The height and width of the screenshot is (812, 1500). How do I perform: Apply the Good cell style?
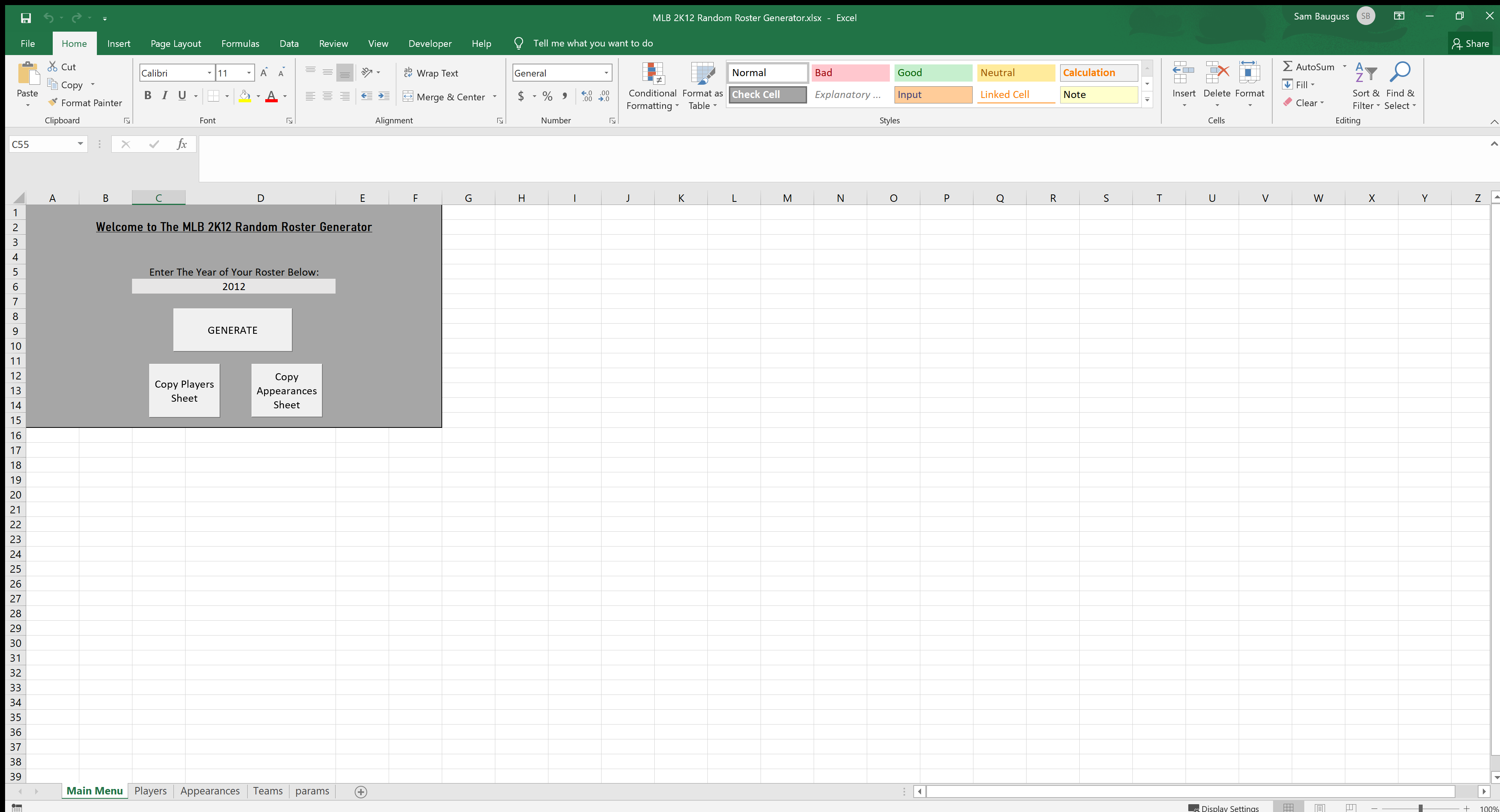933,72
